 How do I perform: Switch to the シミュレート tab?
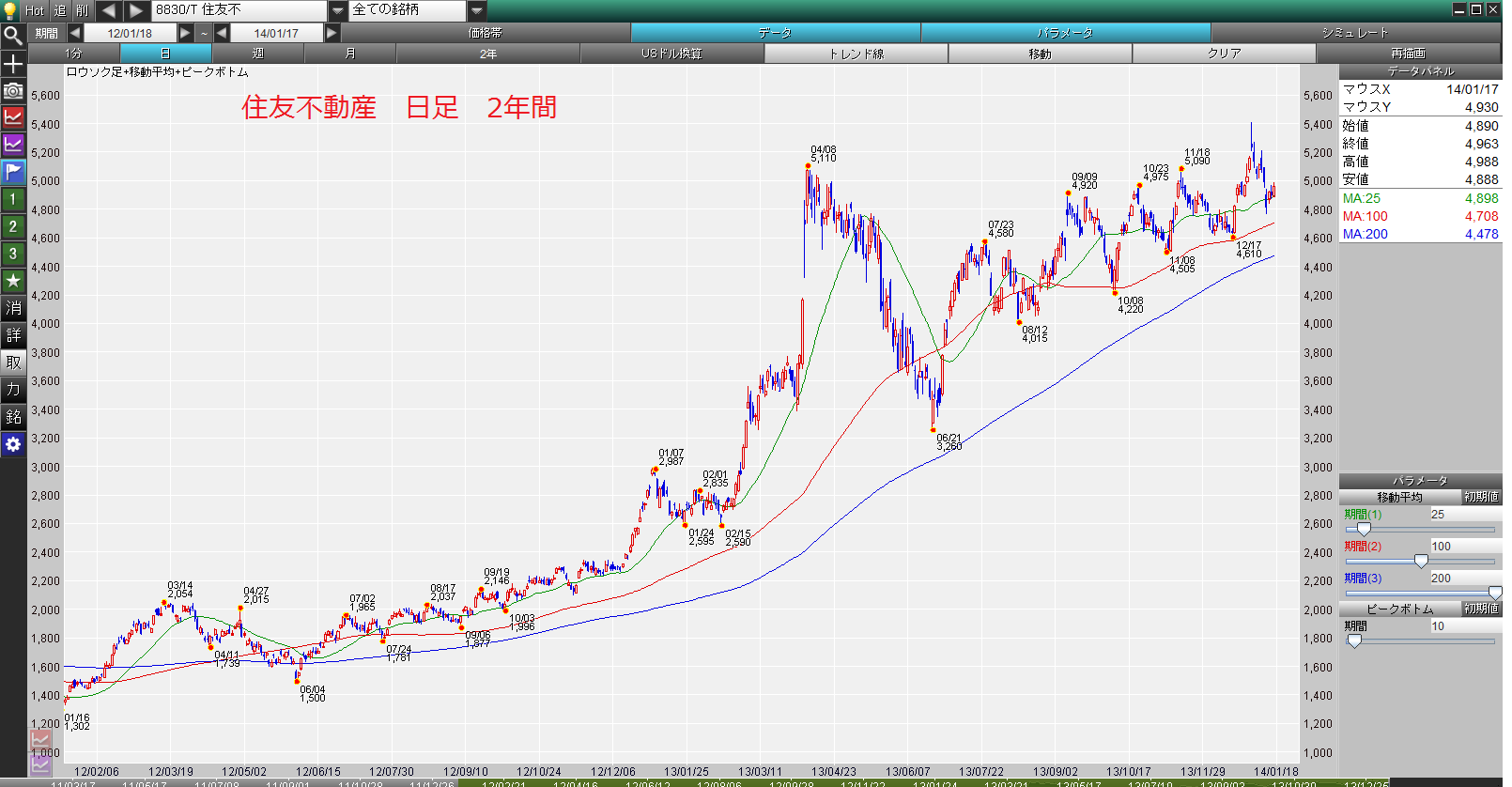(x=1355, y=33)
